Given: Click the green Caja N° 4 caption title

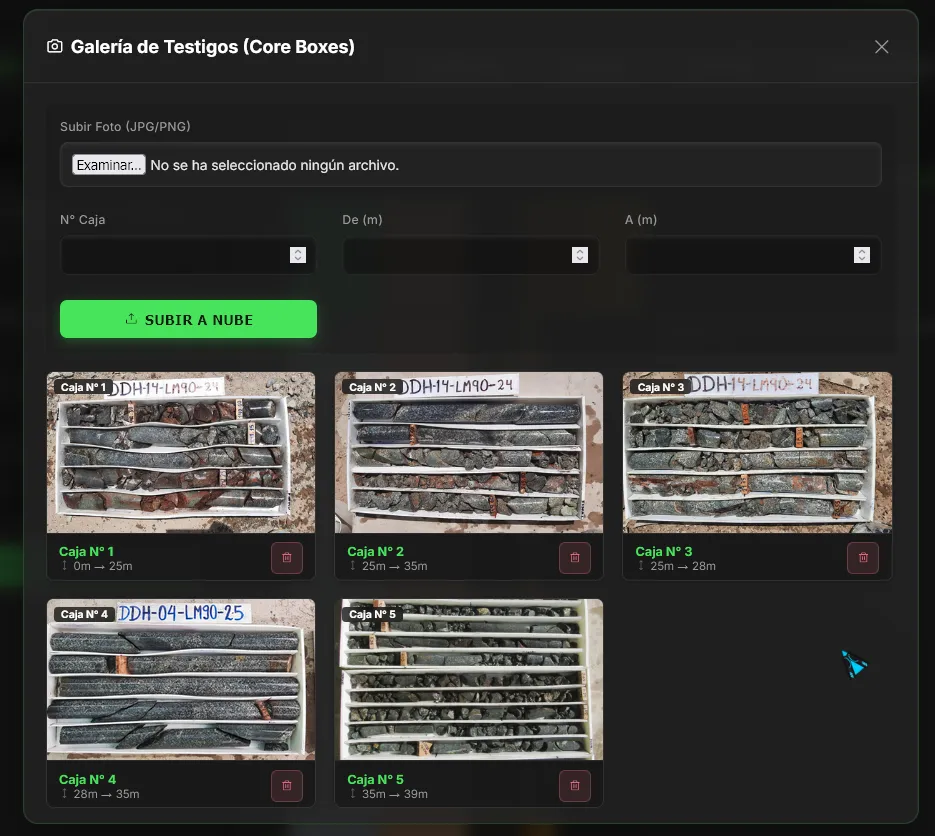Looking at the screenshot, I should (x=88, y=779).
